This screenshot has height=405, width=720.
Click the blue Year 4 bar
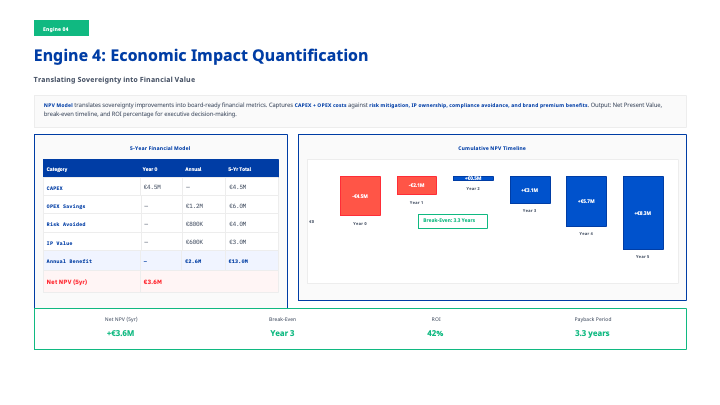[586, 201]
